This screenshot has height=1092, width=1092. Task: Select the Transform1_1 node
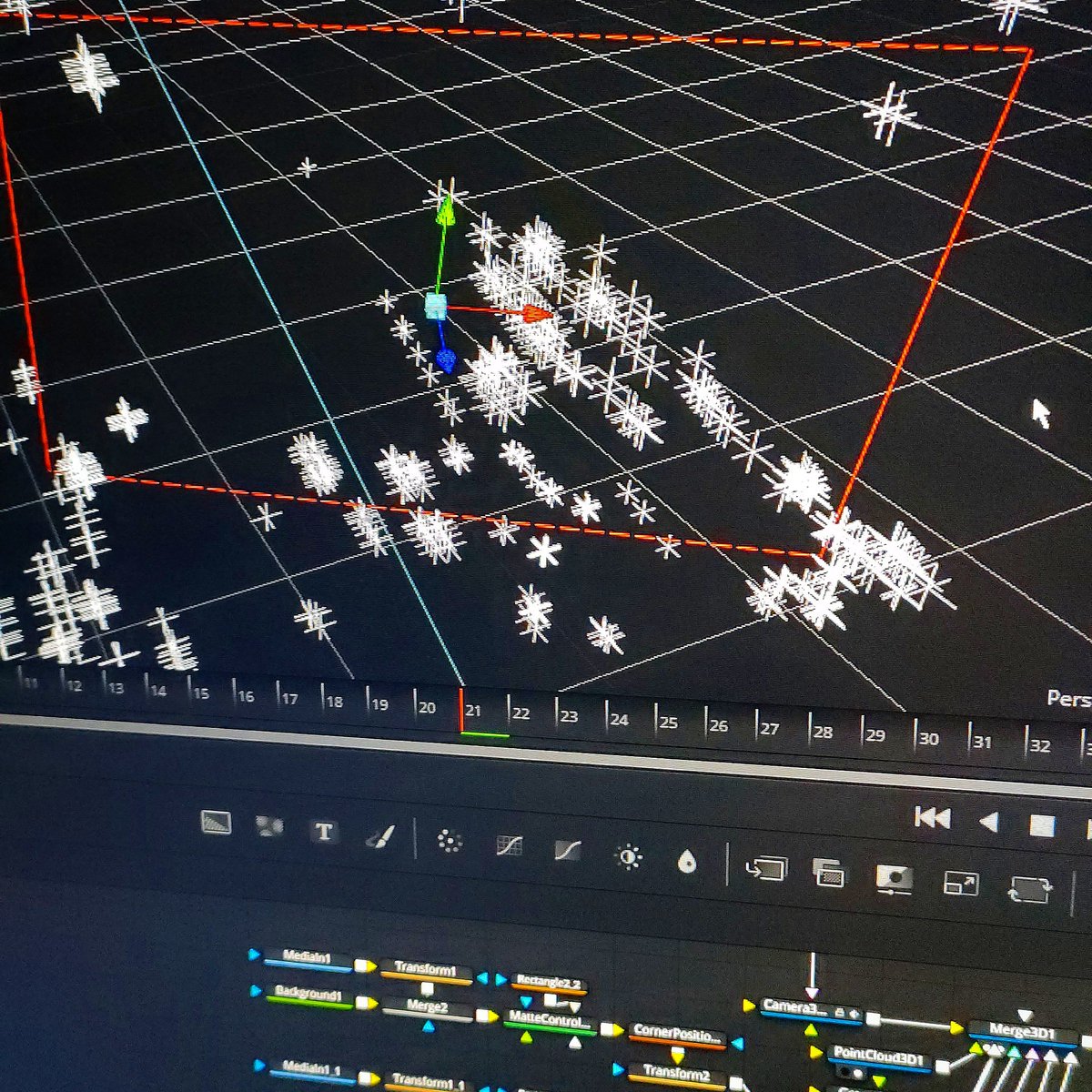(x=431, y=1082)
